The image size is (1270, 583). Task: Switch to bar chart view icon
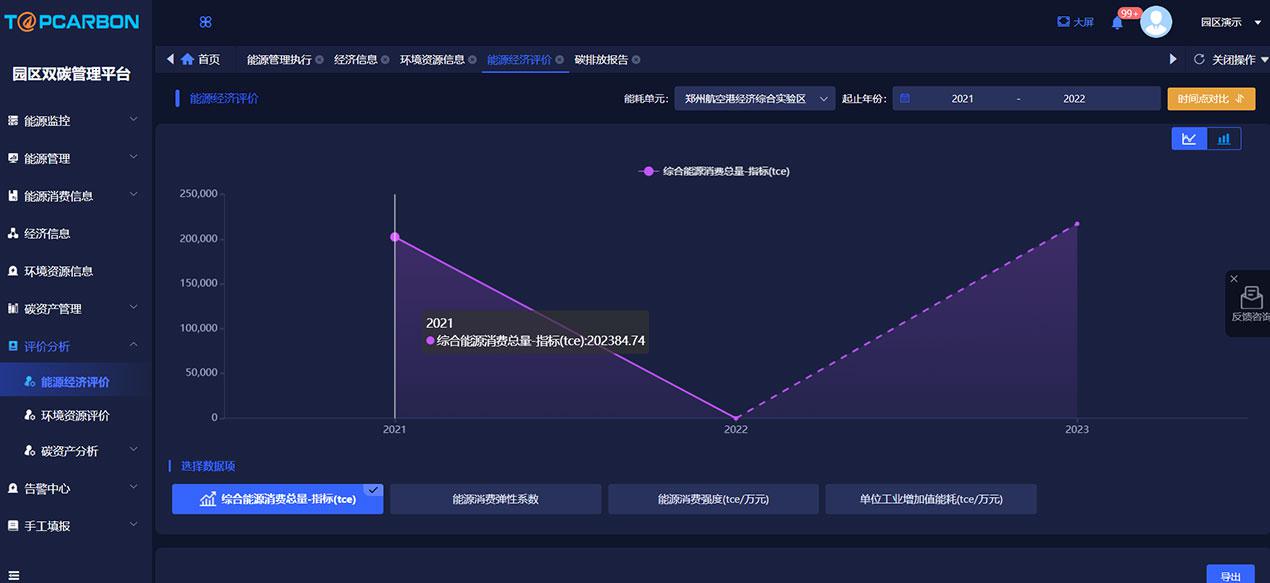pyautogui.click(x=1224, y=139)
